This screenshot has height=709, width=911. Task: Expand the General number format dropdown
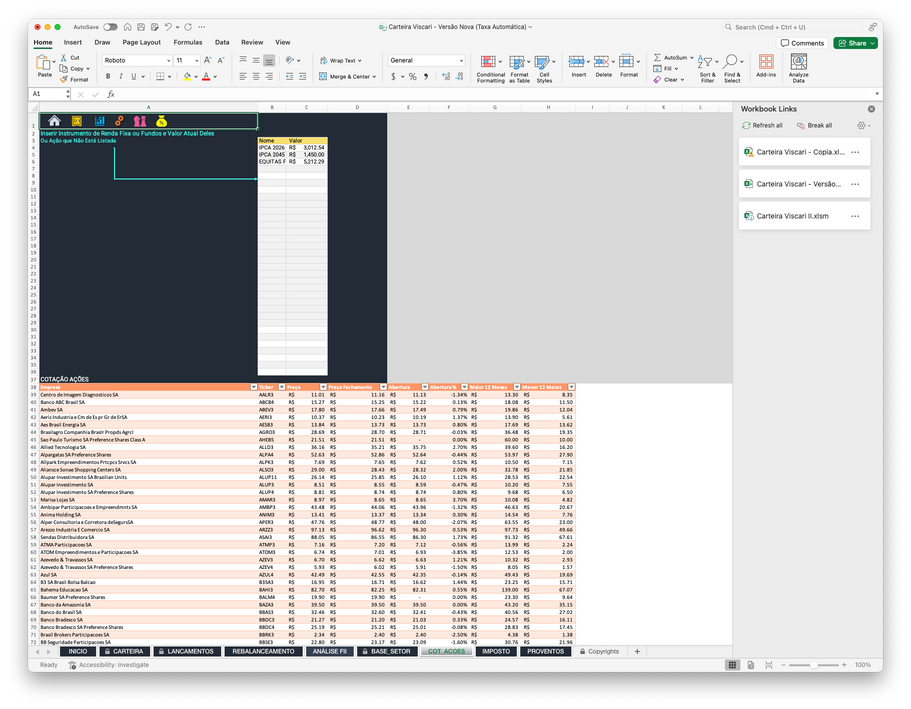(x=460, y=61)
